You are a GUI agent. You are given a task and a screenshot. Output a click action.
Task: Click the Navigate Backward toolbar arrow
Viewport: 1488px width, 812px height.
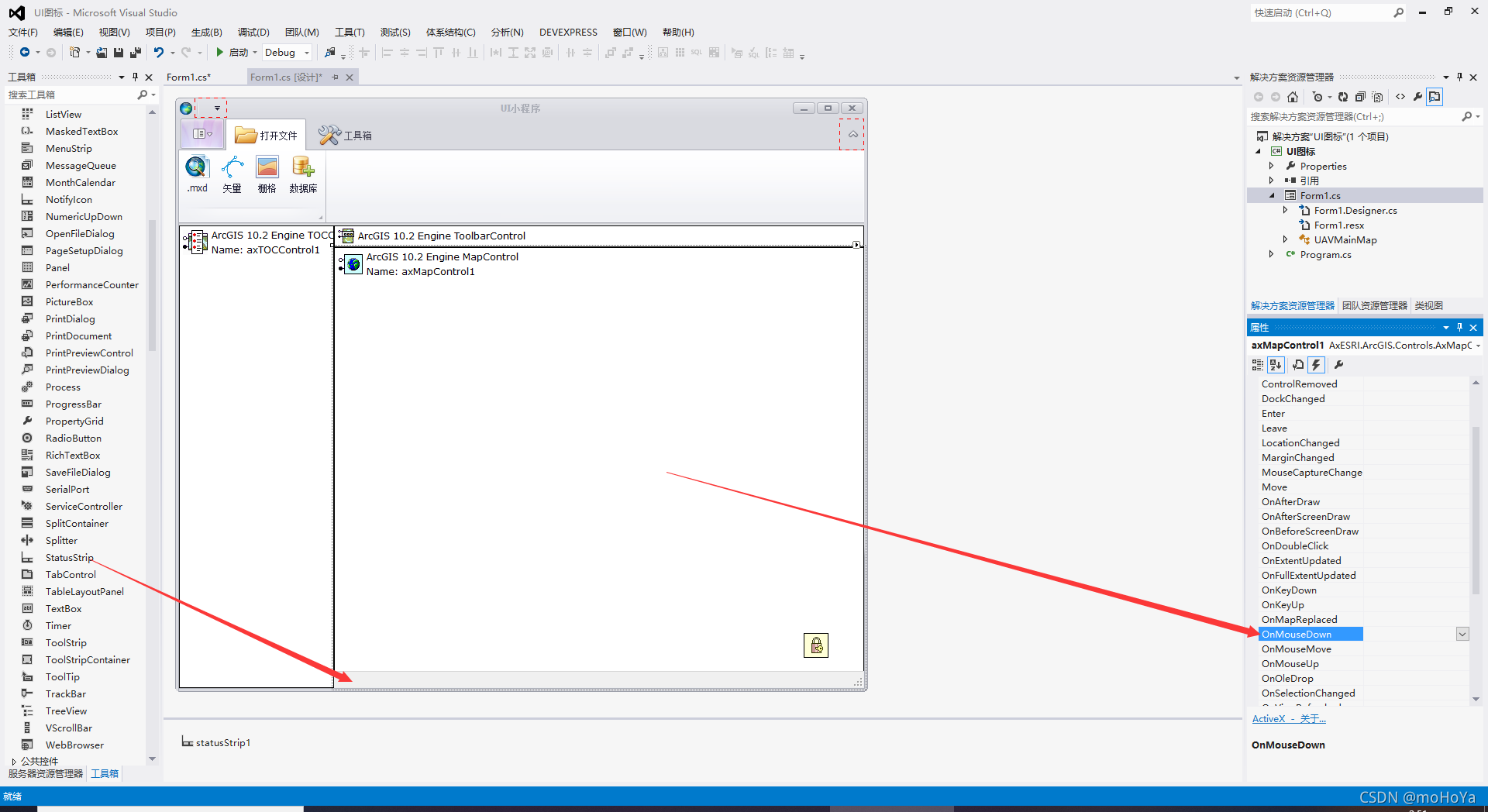click(x=25, y=53)
